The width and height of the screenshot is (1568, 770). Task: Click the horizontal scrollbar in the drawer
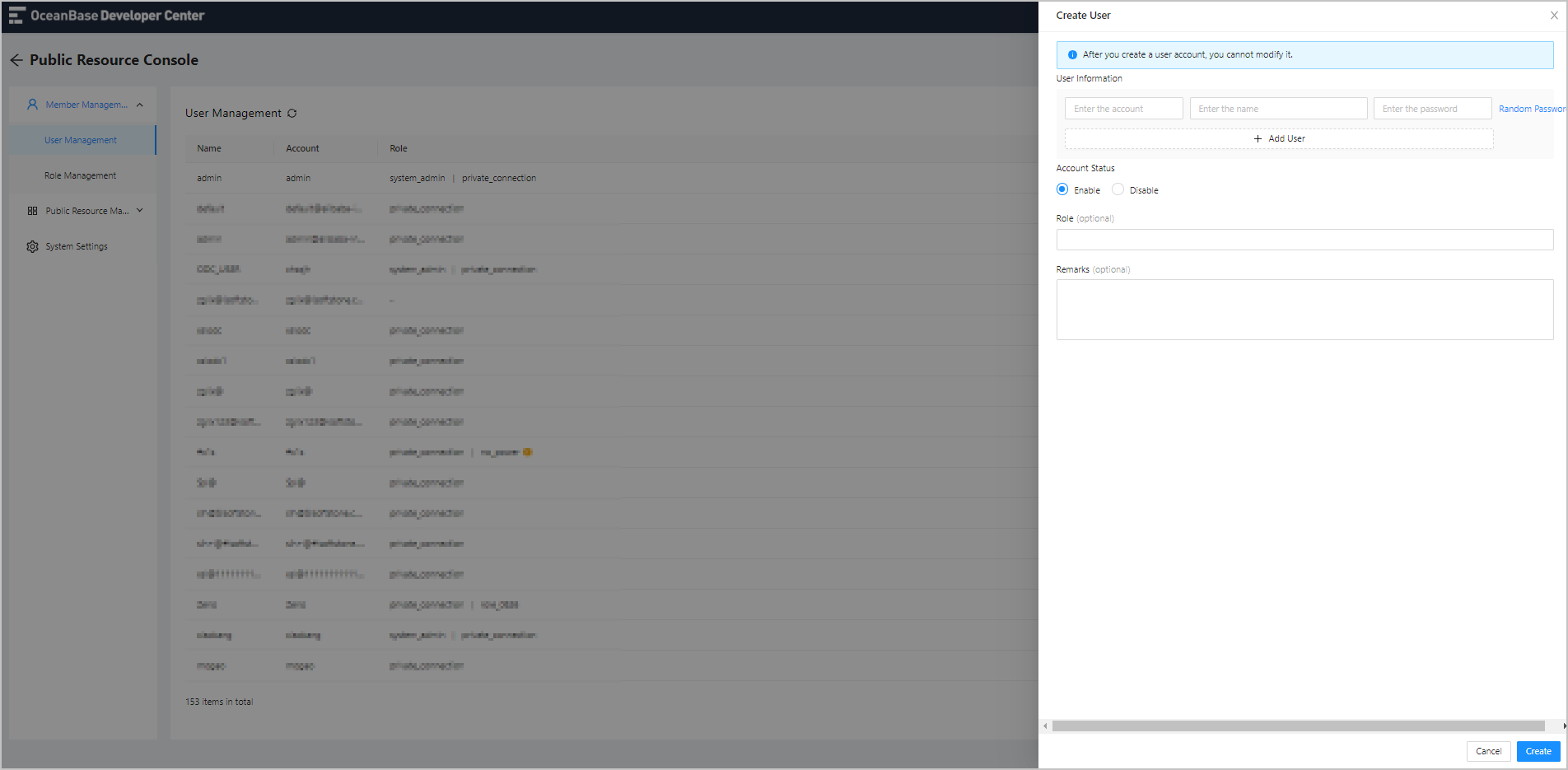pos(1298,726)
